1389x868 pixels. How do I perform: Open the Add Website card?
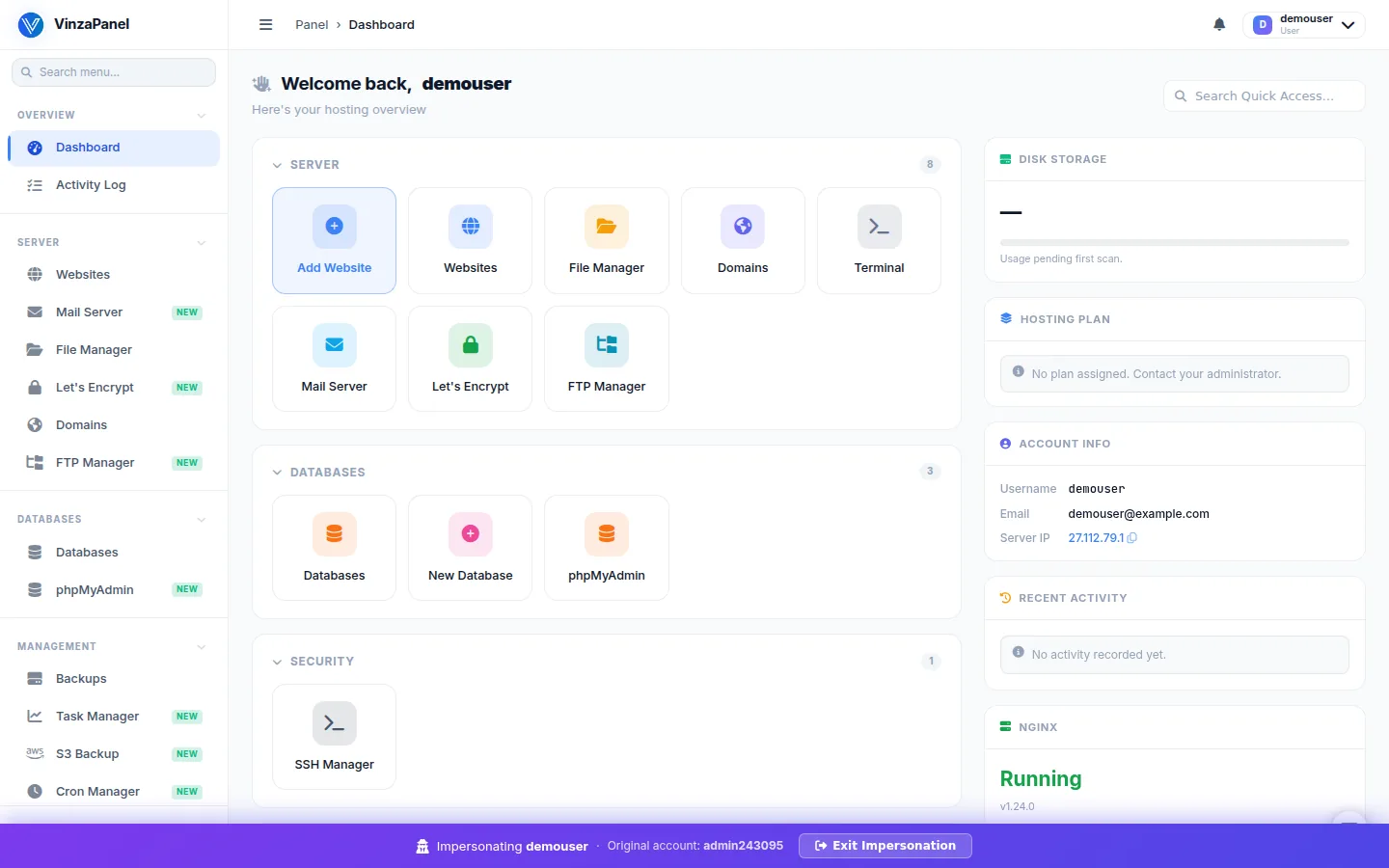click(x=334, y=240)
